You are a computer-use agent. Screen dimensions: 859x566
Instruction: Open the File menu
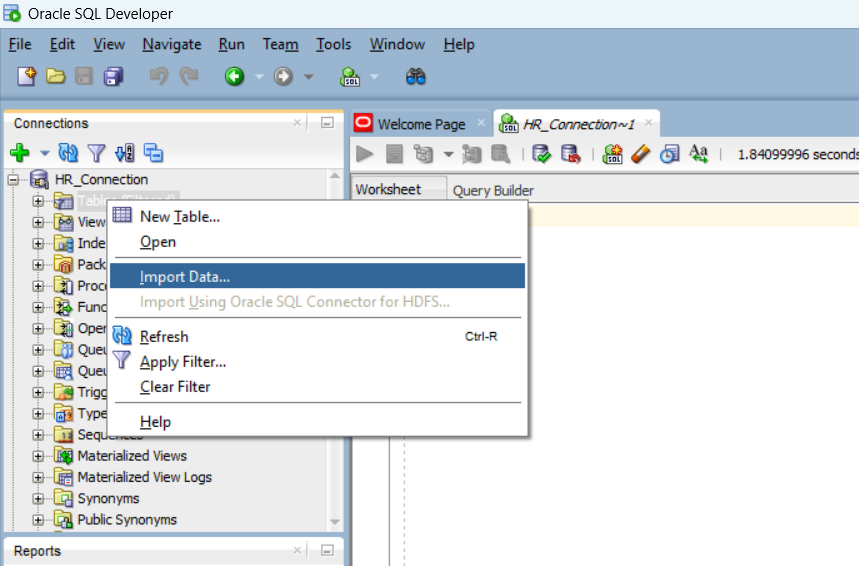tap(20, 44)
